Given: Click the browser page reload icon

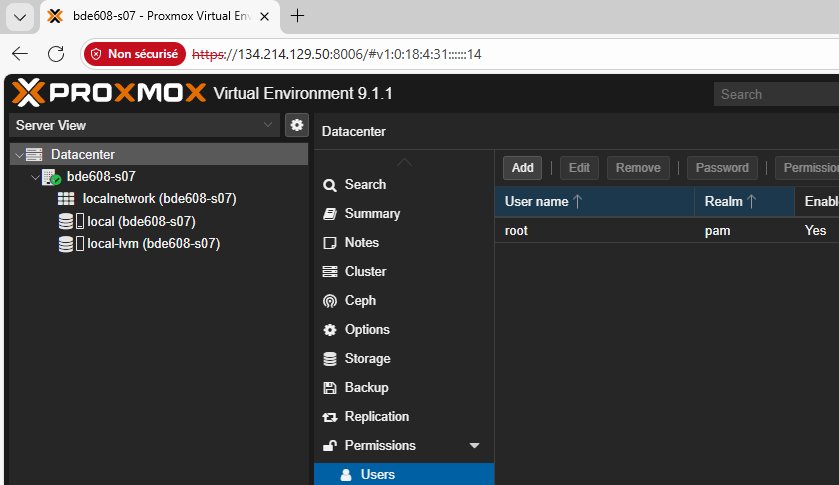Looking at the screenshot, I should 56,54.
